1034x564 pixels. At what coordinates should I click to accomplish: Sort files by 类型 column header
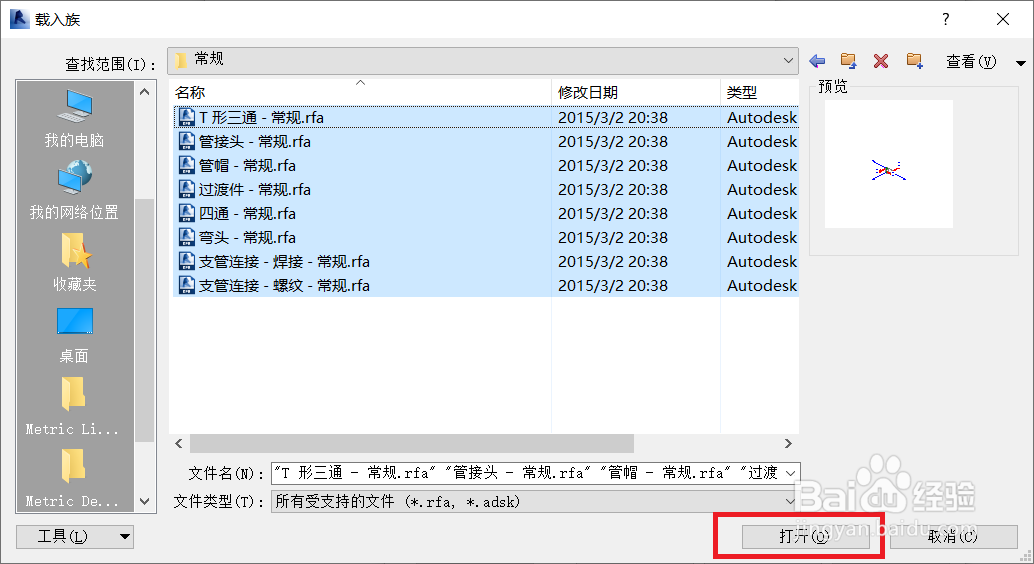(760, 92)
